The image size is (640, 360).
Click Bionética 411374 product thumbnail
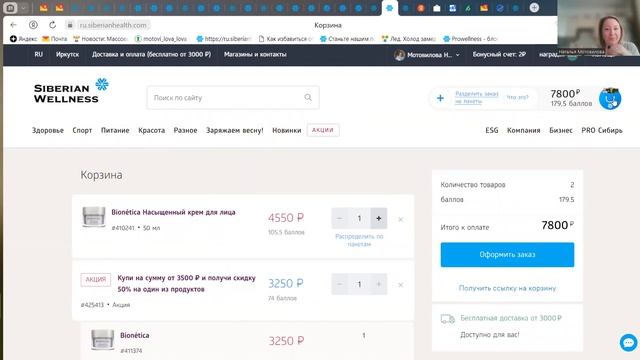[102, 340]
